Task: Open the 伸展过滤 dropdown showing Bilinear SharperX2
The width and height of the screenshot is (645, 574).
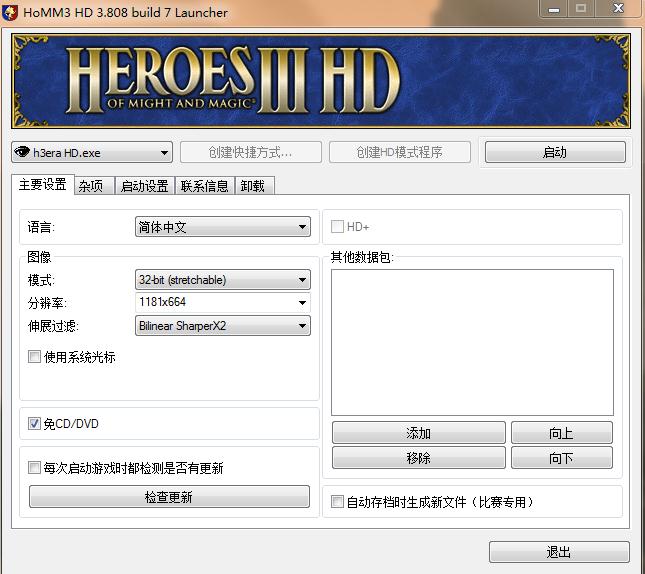Action: click(x=223, y=326)
